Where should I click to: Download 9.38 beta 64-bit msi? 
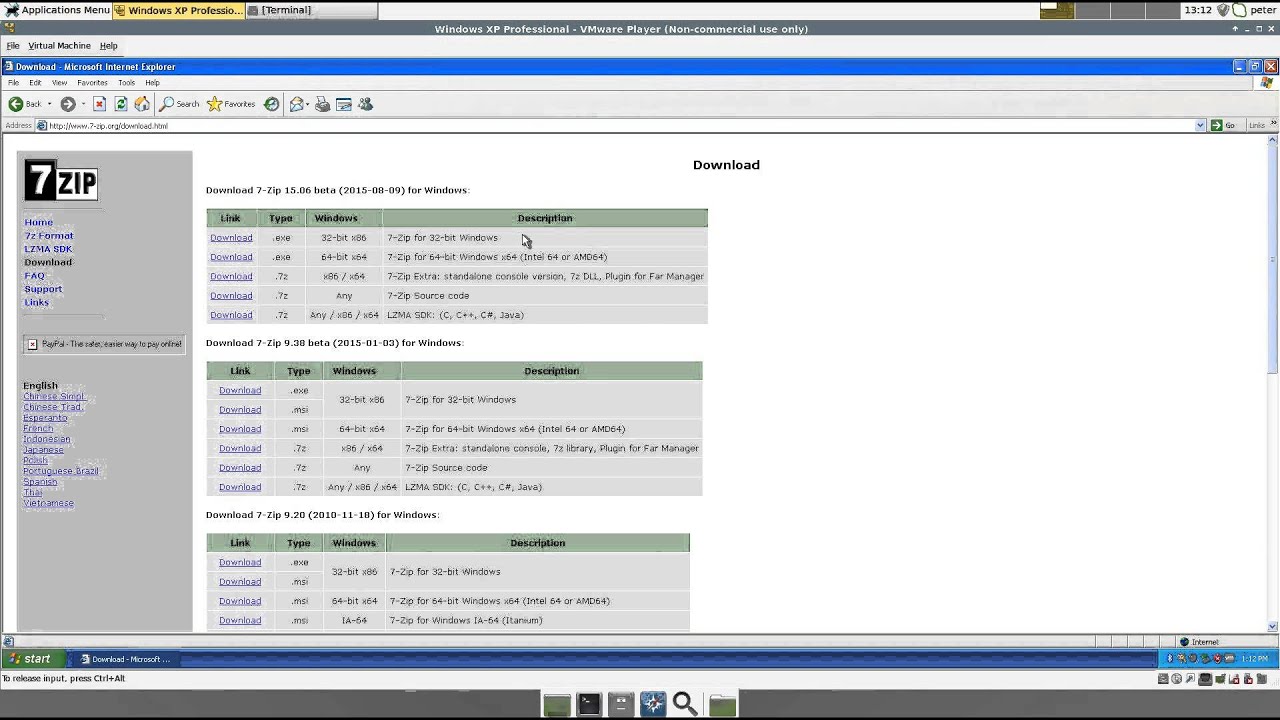point(240,429)
